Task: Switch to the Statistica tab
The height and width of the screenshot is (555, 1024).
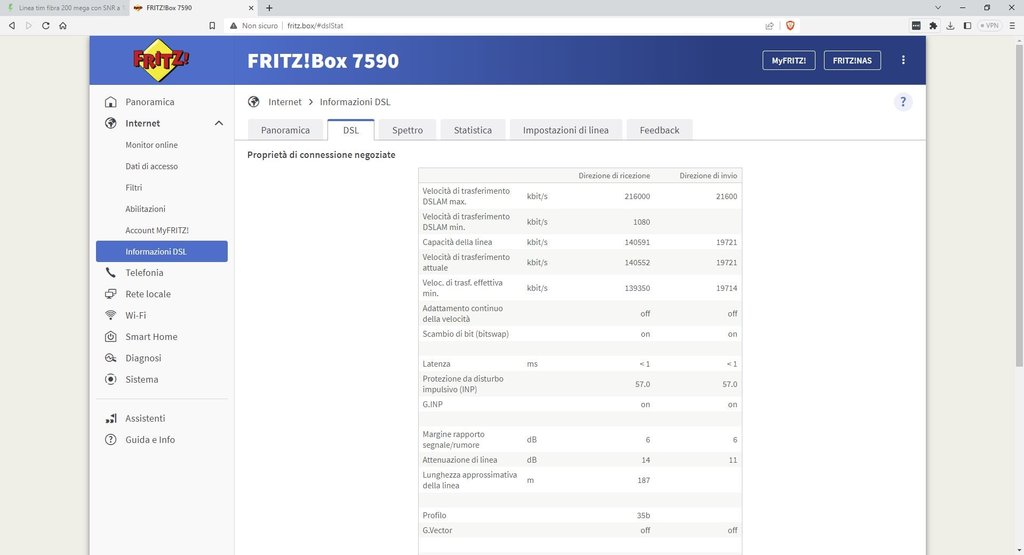Action: click(473, 130)
